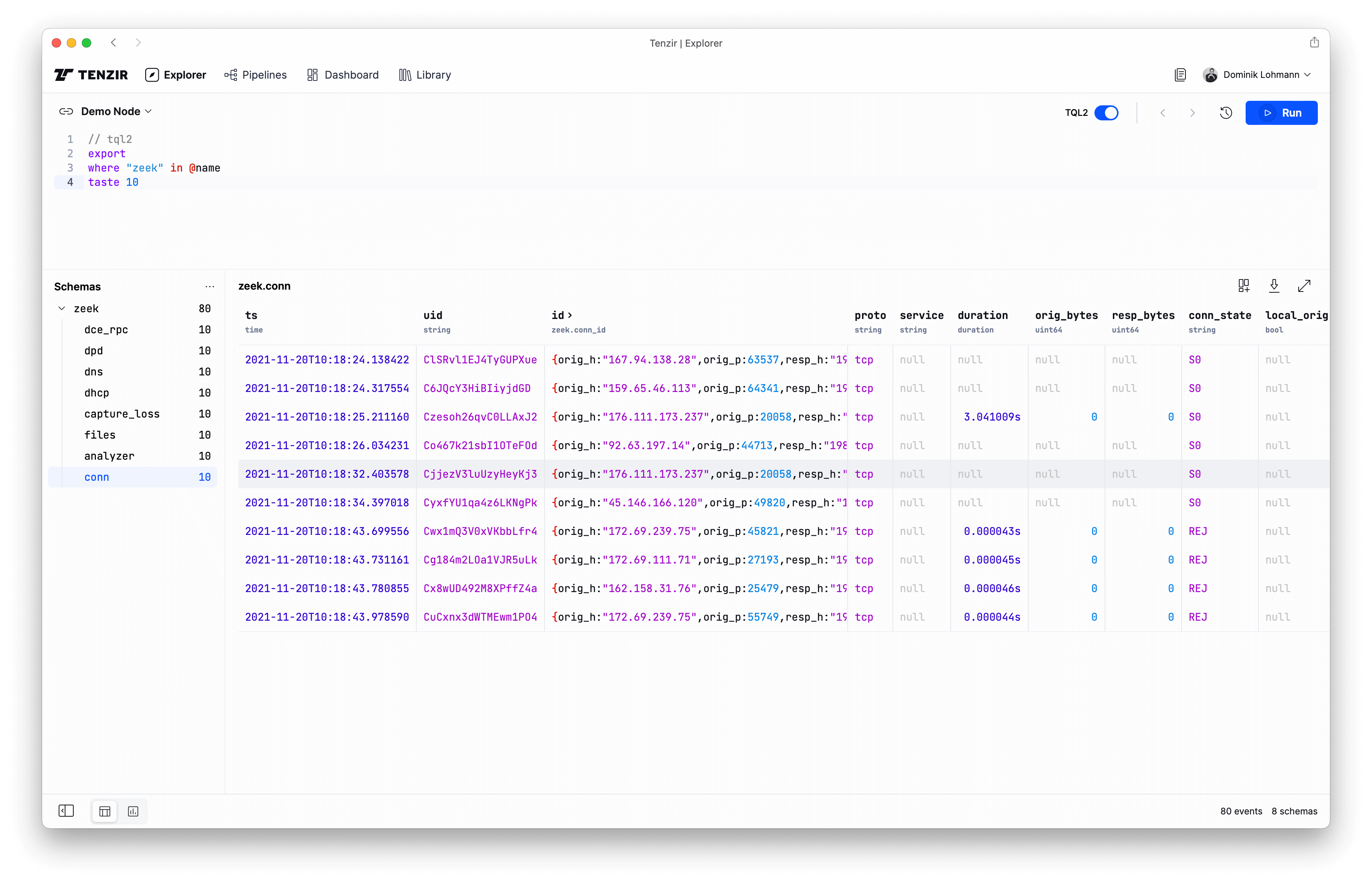Add results to dashboard icon
The image size is (1372, 884).
point(1243,286)
